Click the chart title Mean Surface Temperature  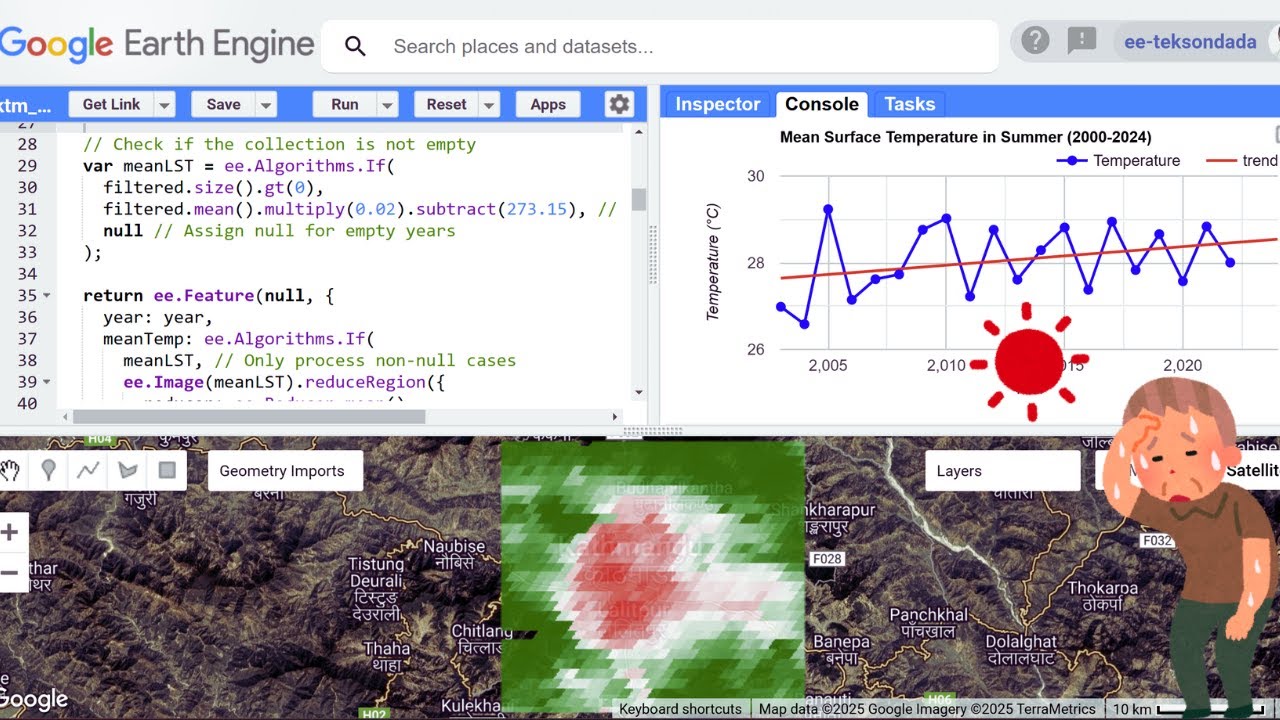(x=965, y=137)
